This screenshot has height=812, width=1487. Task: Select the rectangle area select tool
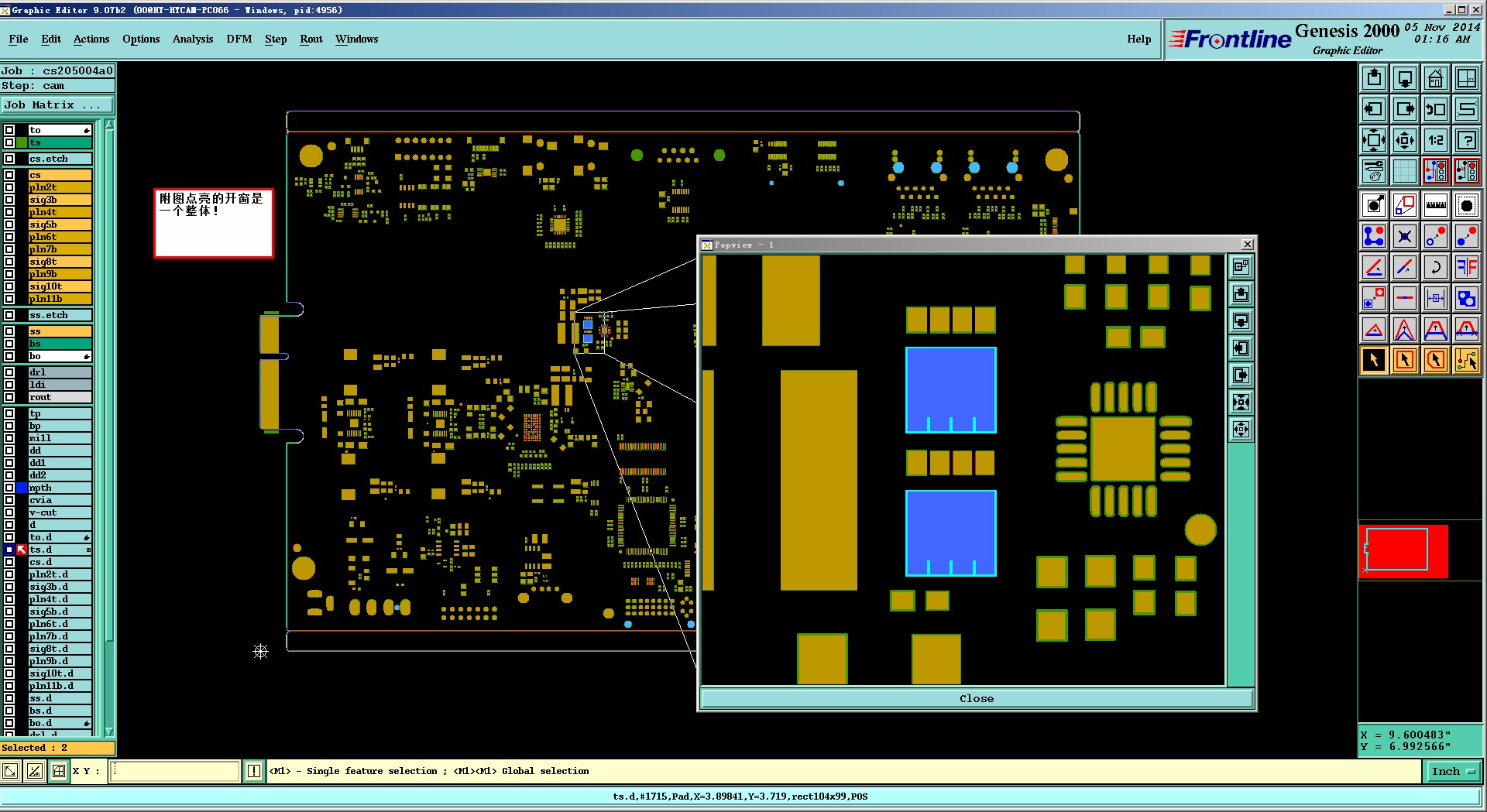coord(1405,360)
